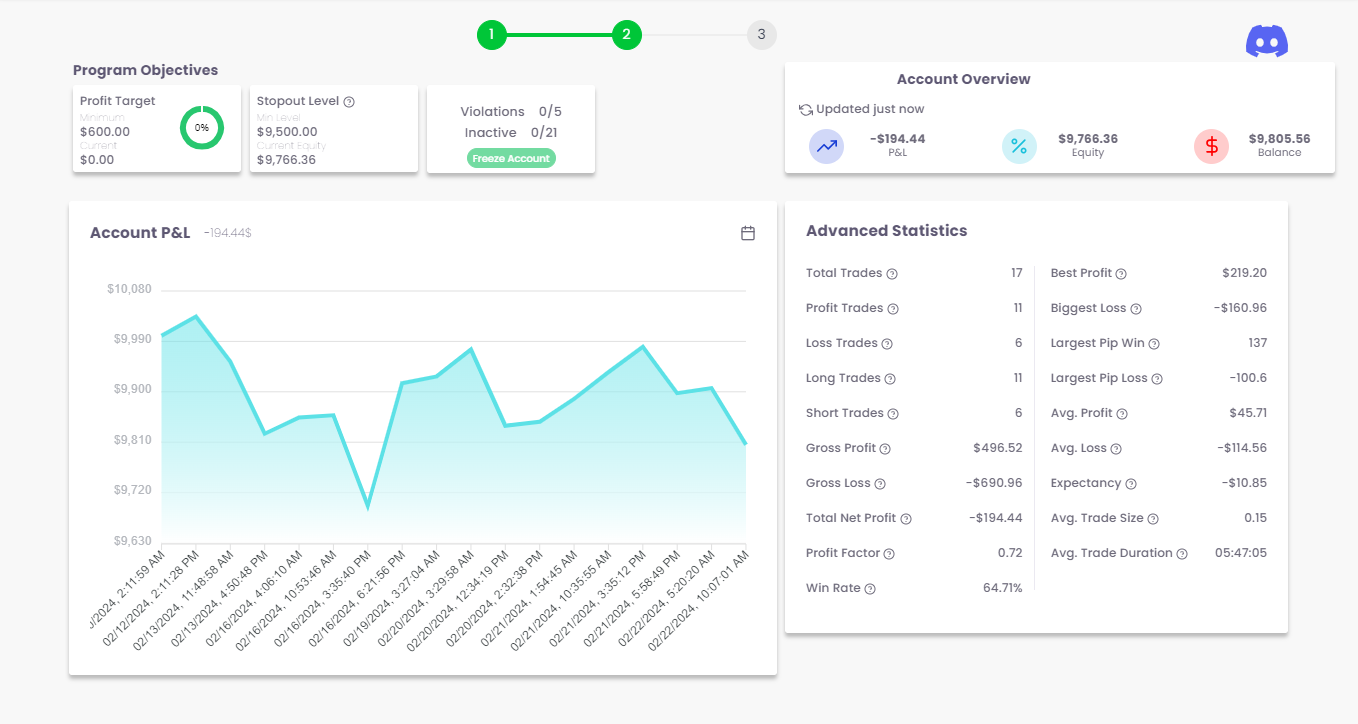
Task: Click the last chart point at 10:07:01 AM
Action: pos(746,443)
